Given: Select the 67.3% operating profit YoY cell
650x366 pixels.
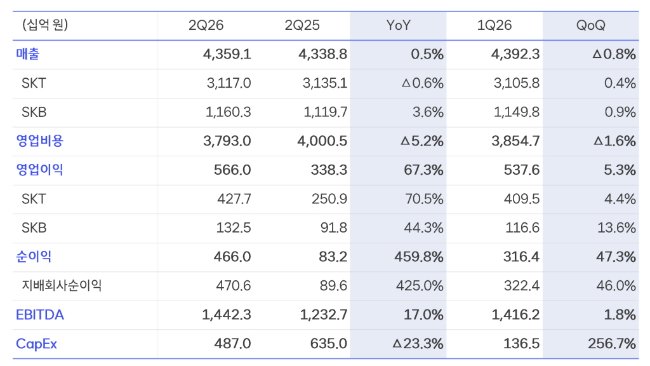Looking at the screenshot, I should [424, 170].
